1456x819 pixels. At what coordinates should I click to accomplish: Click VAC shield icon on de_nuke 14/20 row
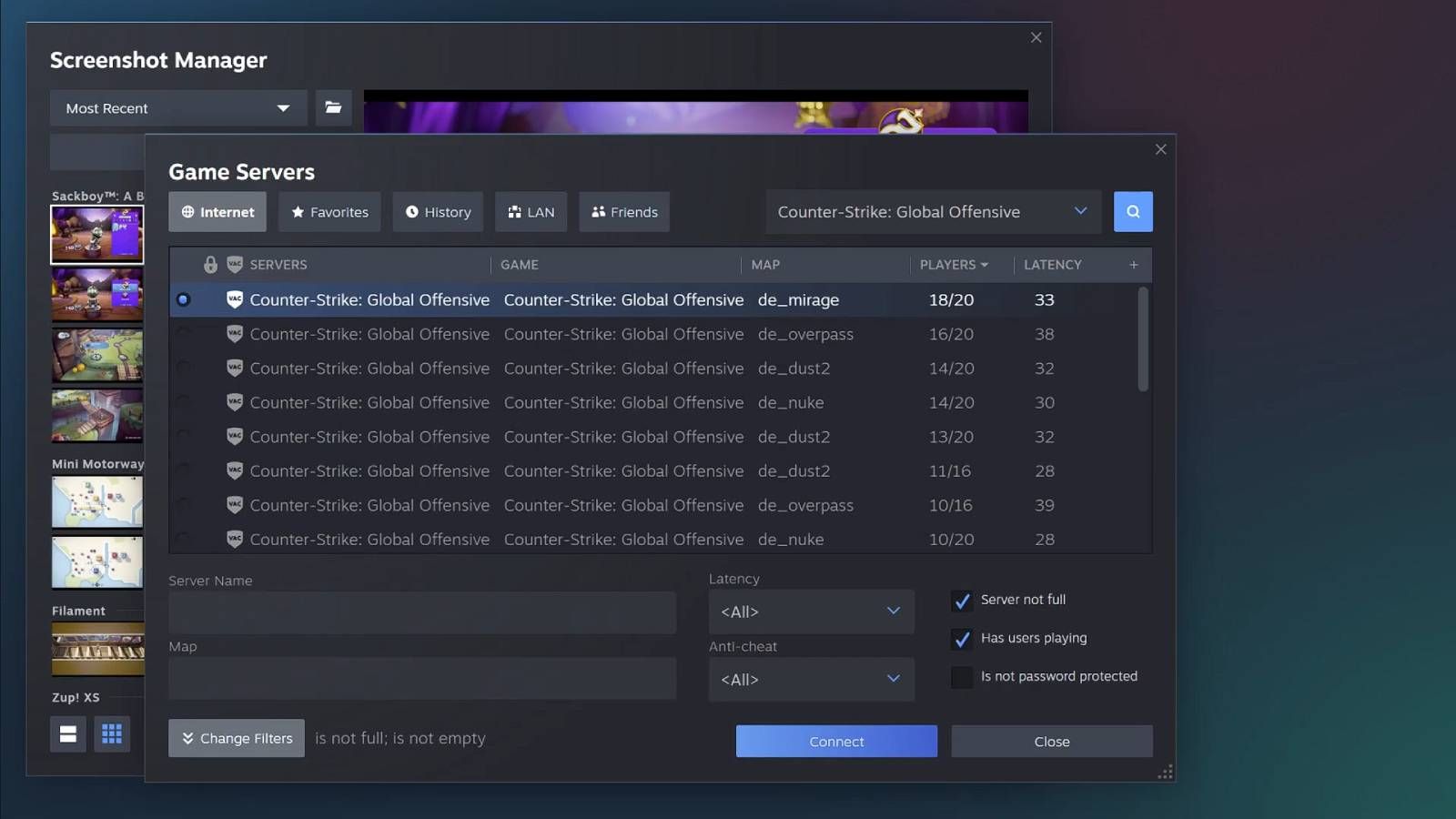click(x=235, y=402)
